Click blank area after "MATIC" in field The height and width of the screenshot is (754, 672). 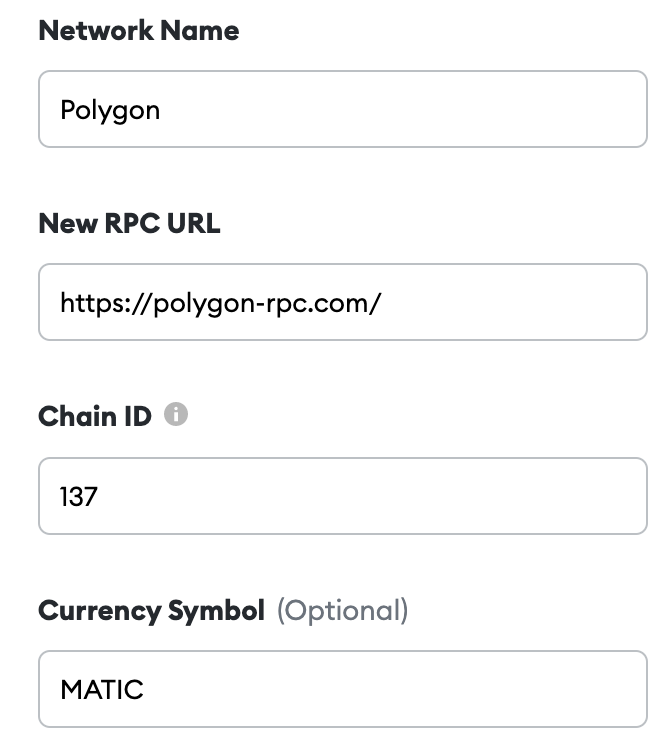[x=400, y=689]
